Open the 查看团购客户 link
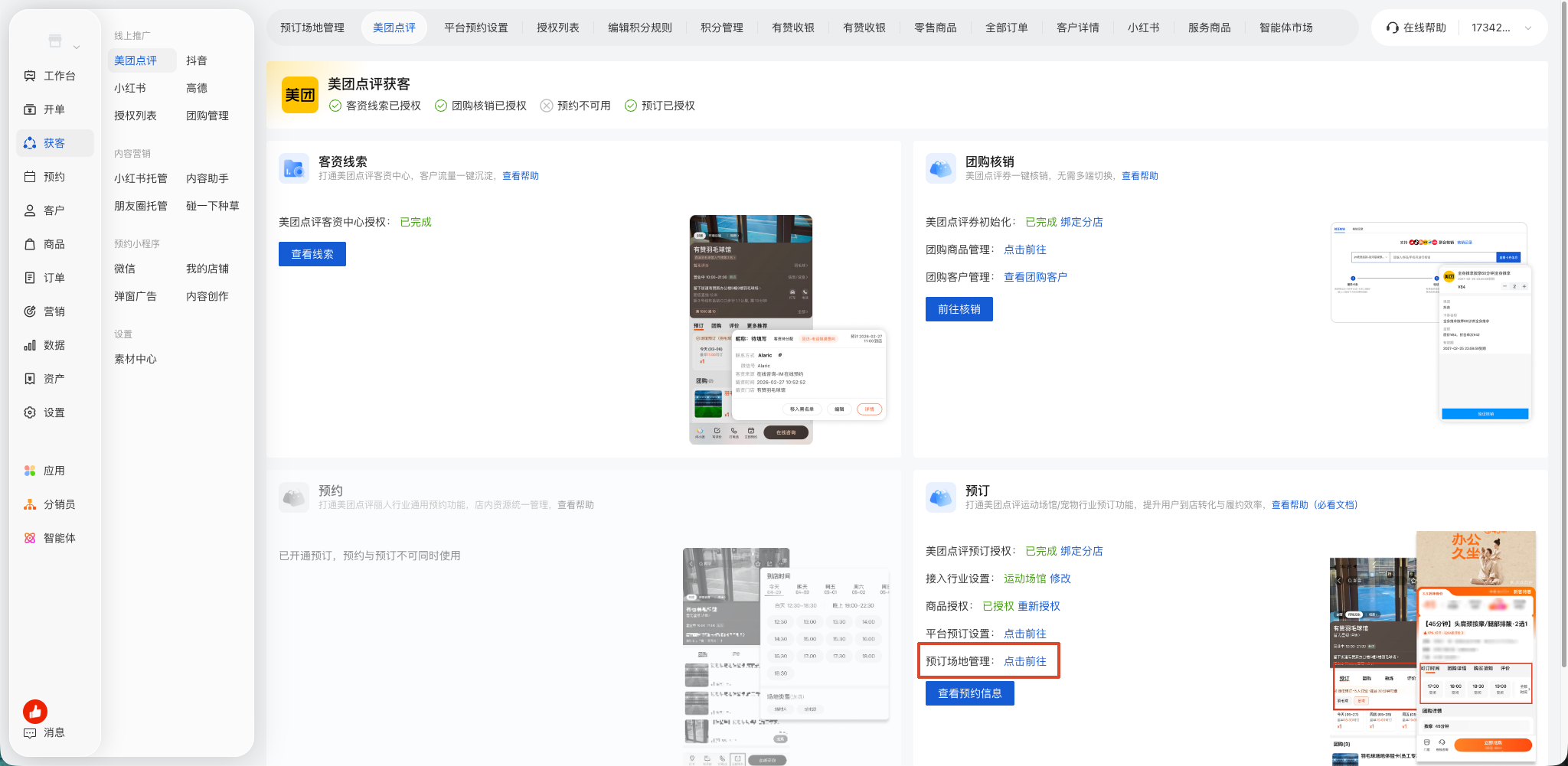Screen dimensions: 1568x766 tap(1036, 277)
